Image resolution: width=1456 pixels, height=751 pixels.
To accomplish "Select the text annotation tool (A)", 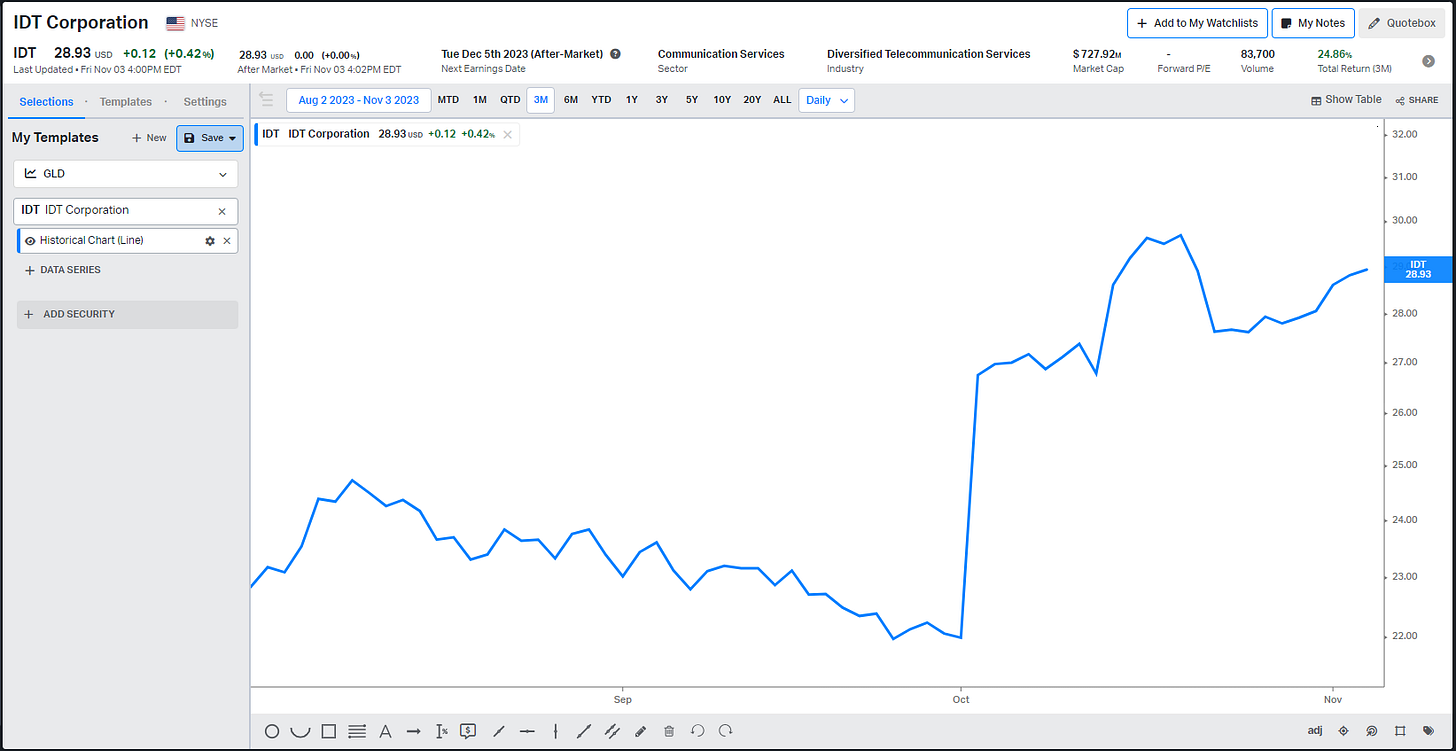I will [385, 731].
